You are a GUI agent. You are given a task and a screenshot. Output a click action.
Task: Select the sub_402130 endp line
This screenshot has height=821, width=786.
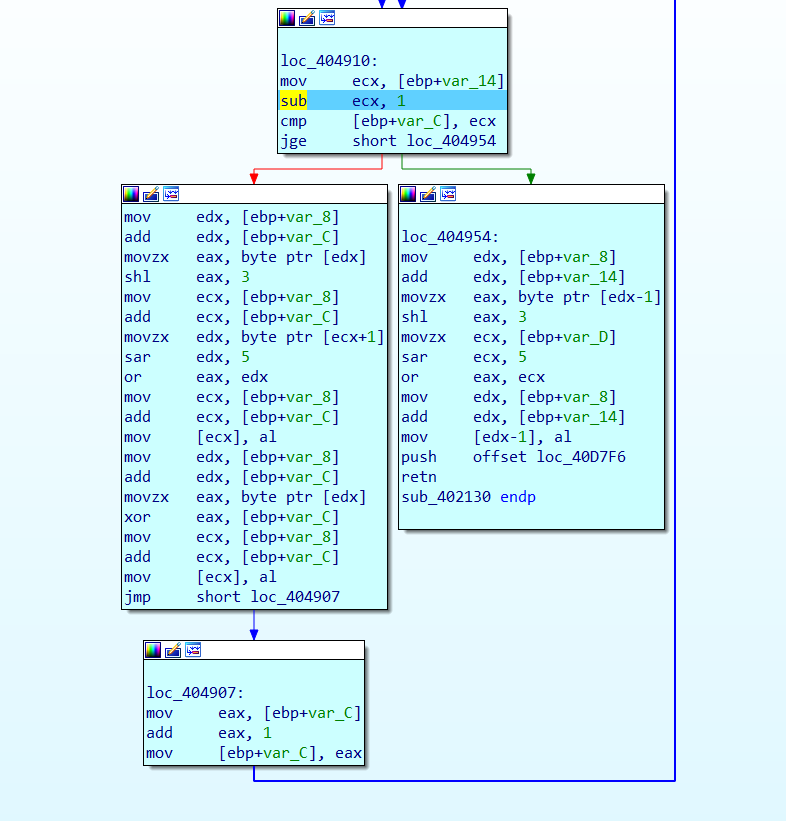coord(468,497)
